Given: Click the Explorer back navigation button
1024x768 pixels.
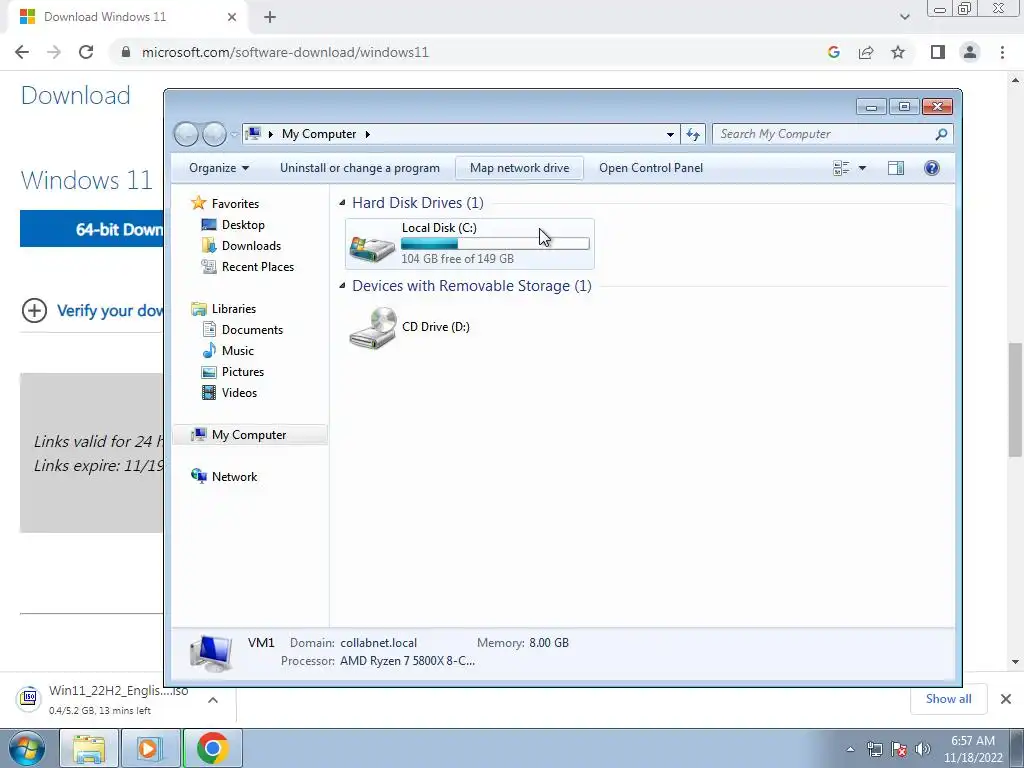Looking at the screenshot, I should 186,134.
